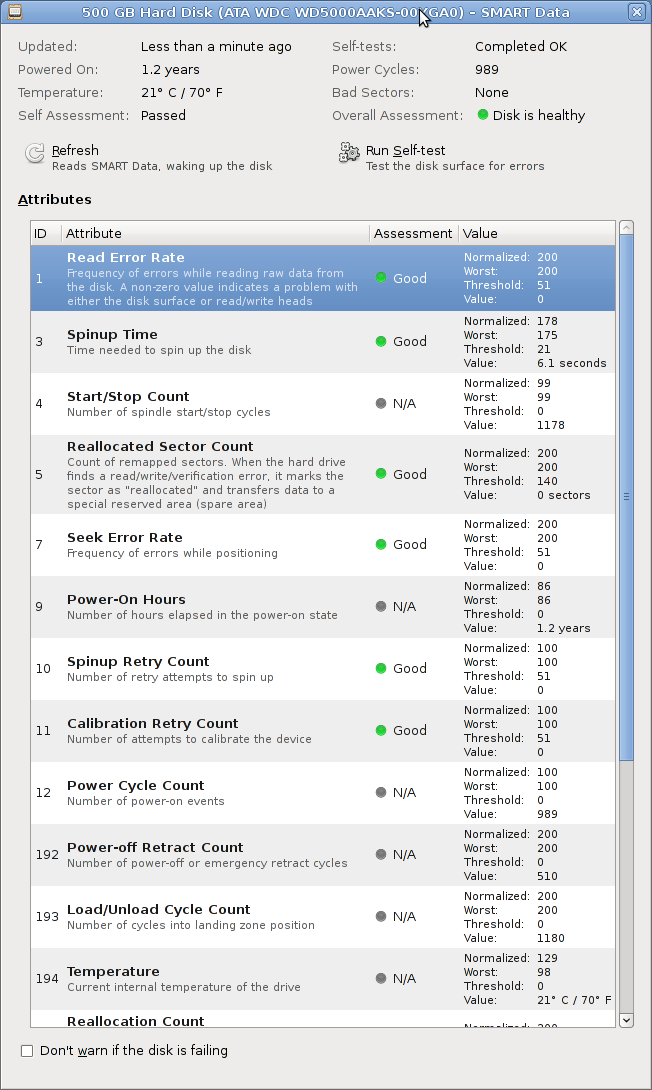Click the Run Self-test button label

pos(405,150)
